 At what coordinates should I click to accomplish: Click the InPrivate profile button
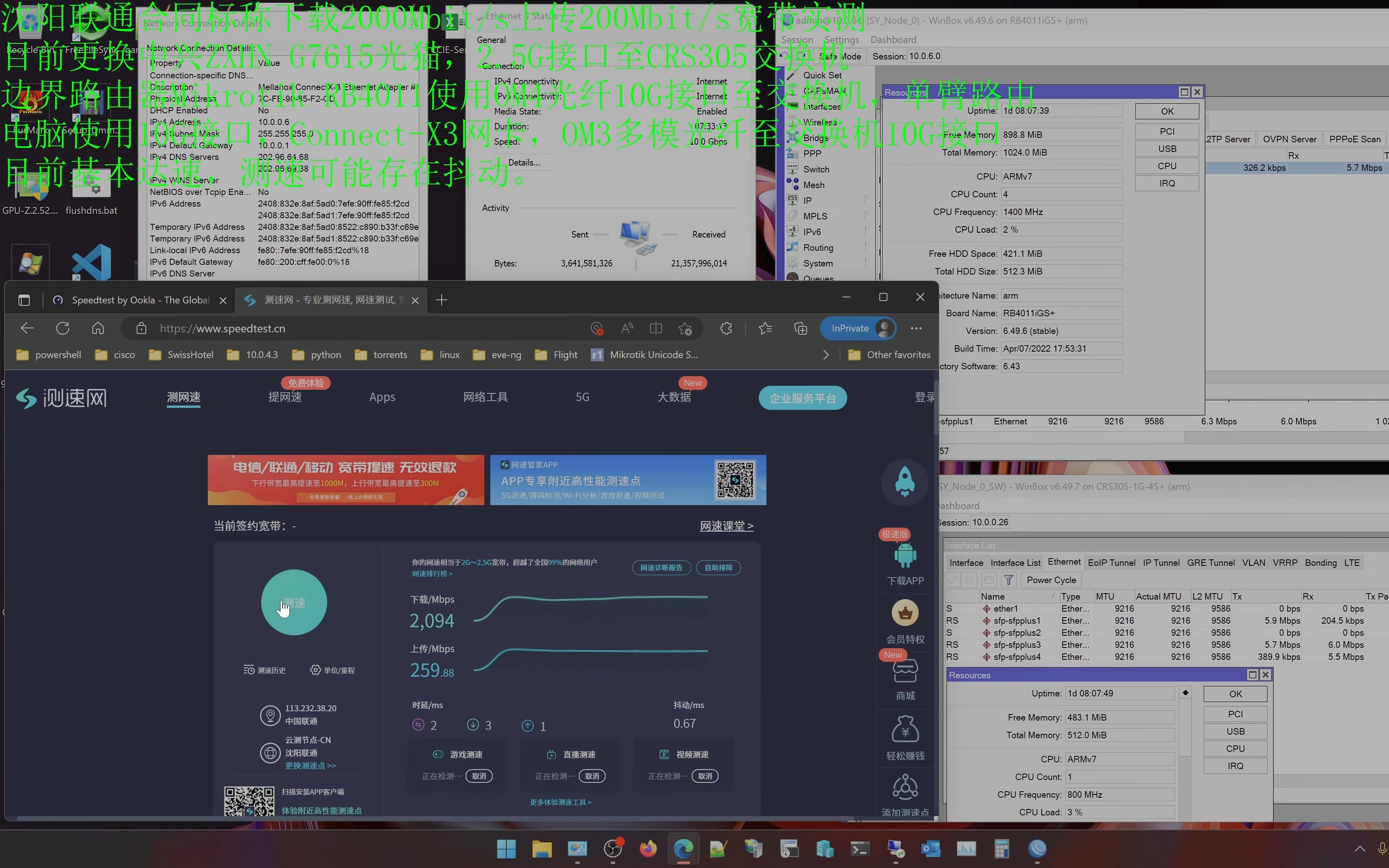point(858,328)
